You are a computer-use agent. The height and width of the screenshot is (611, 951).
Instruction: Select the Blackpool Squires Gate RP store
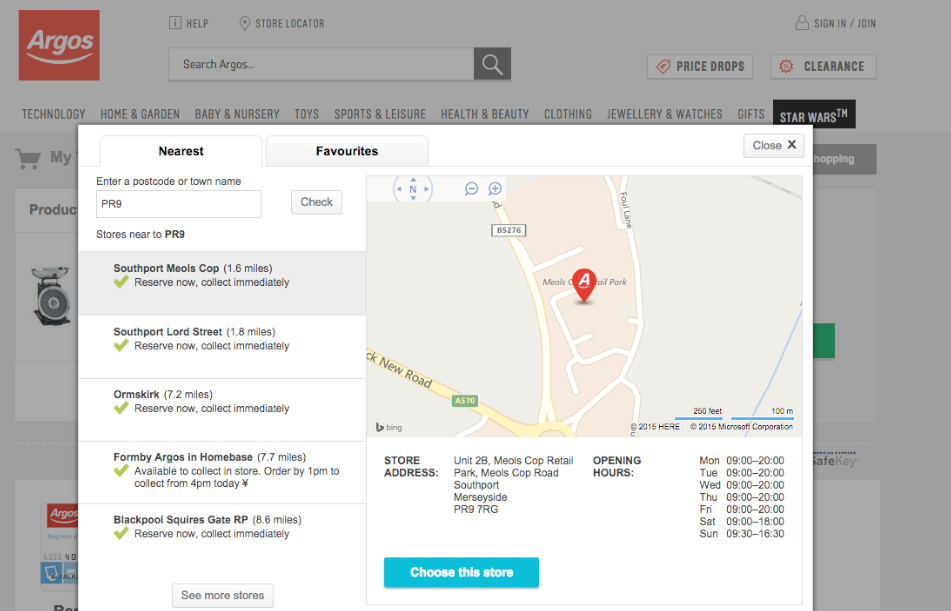(222, 535)
